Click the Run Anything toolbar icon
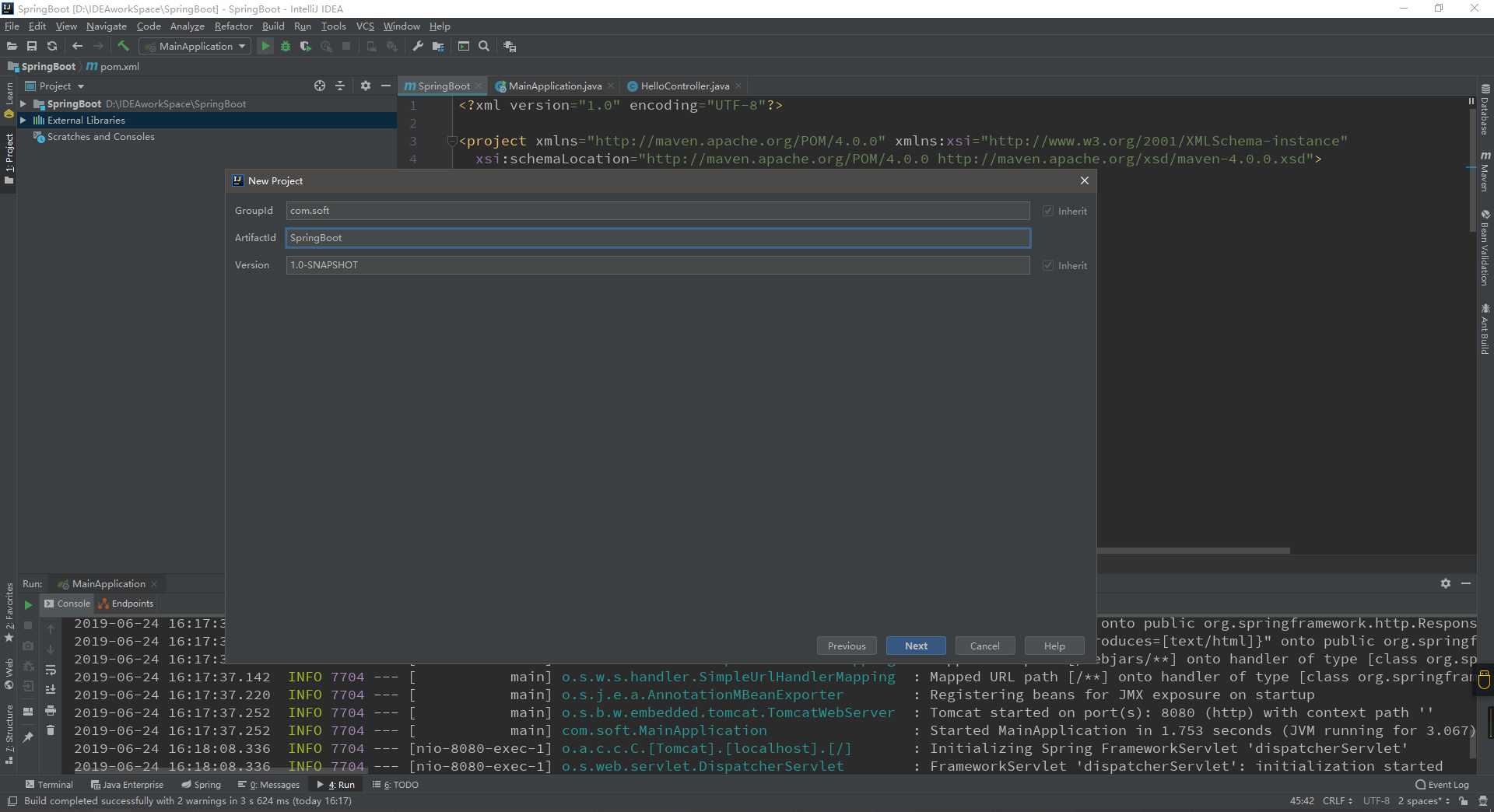Viewport: 1494px width, 812px height. pyautogui.click(x=464, y=47)
